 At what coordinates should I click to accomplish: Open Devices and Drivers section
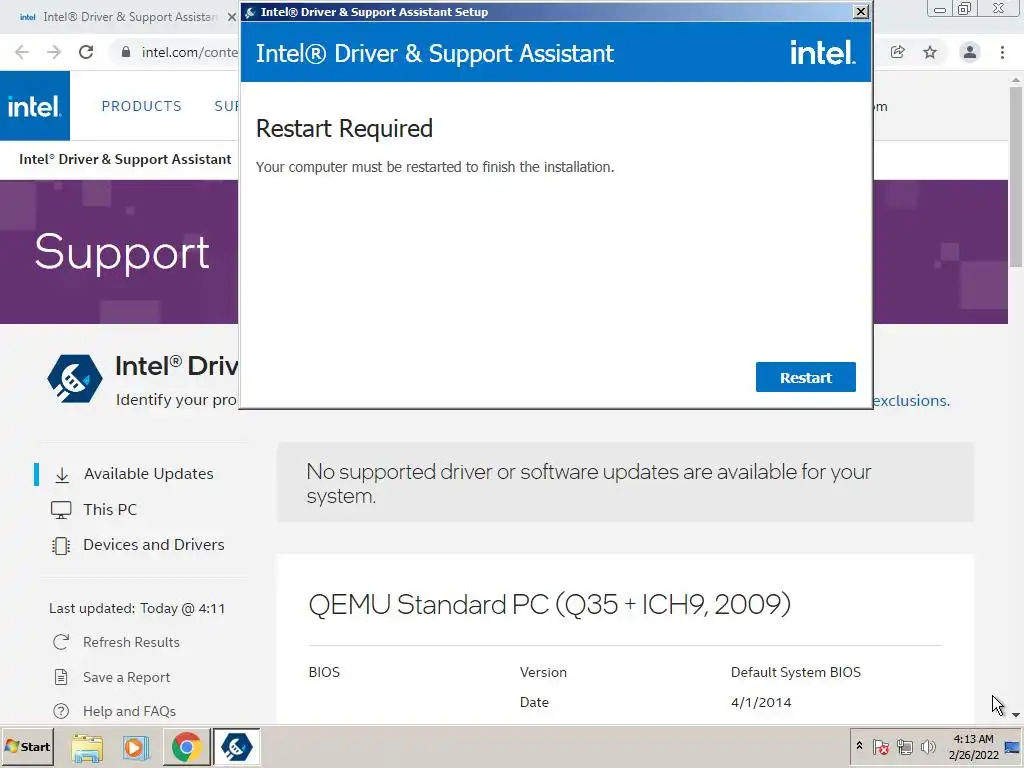click(x=153, y=545)
